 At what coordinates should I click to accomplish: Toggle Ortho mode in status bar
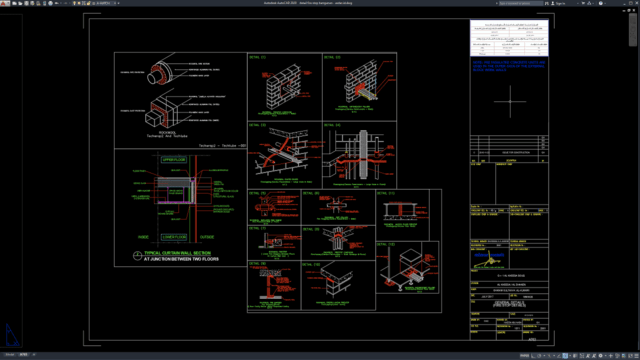click(532, 356)
